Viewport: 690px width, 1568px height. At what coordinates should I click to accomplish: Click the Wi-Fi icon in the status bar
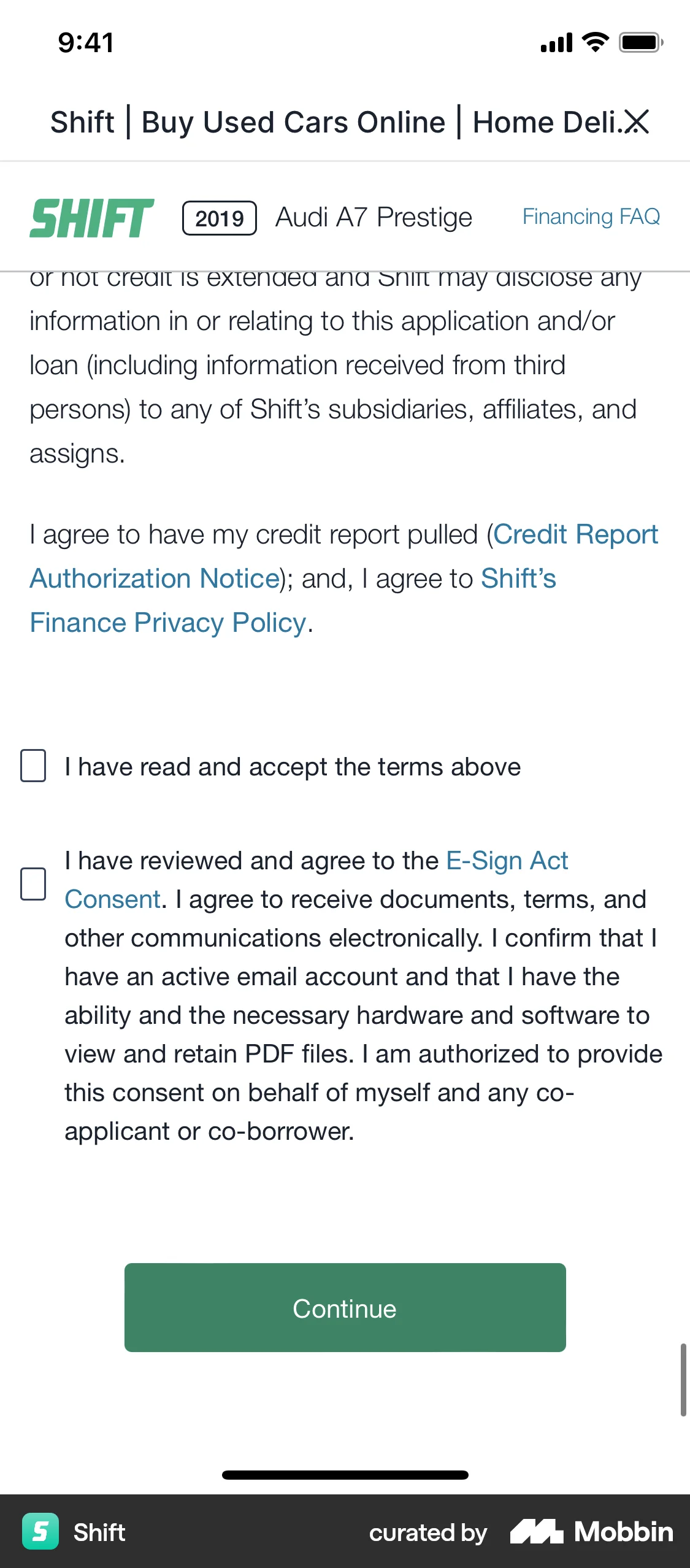tap(592, 42)
